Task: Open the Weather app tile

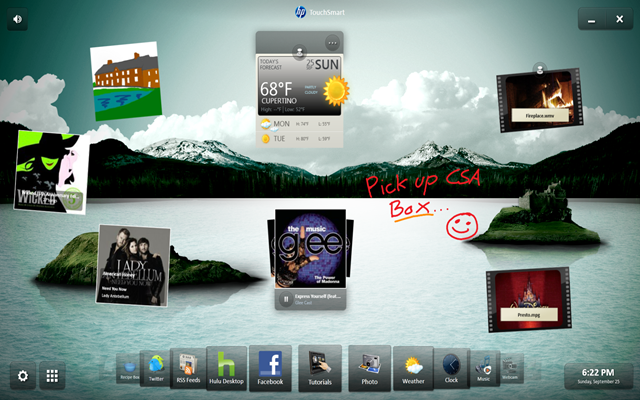Action: coord(413,368)
